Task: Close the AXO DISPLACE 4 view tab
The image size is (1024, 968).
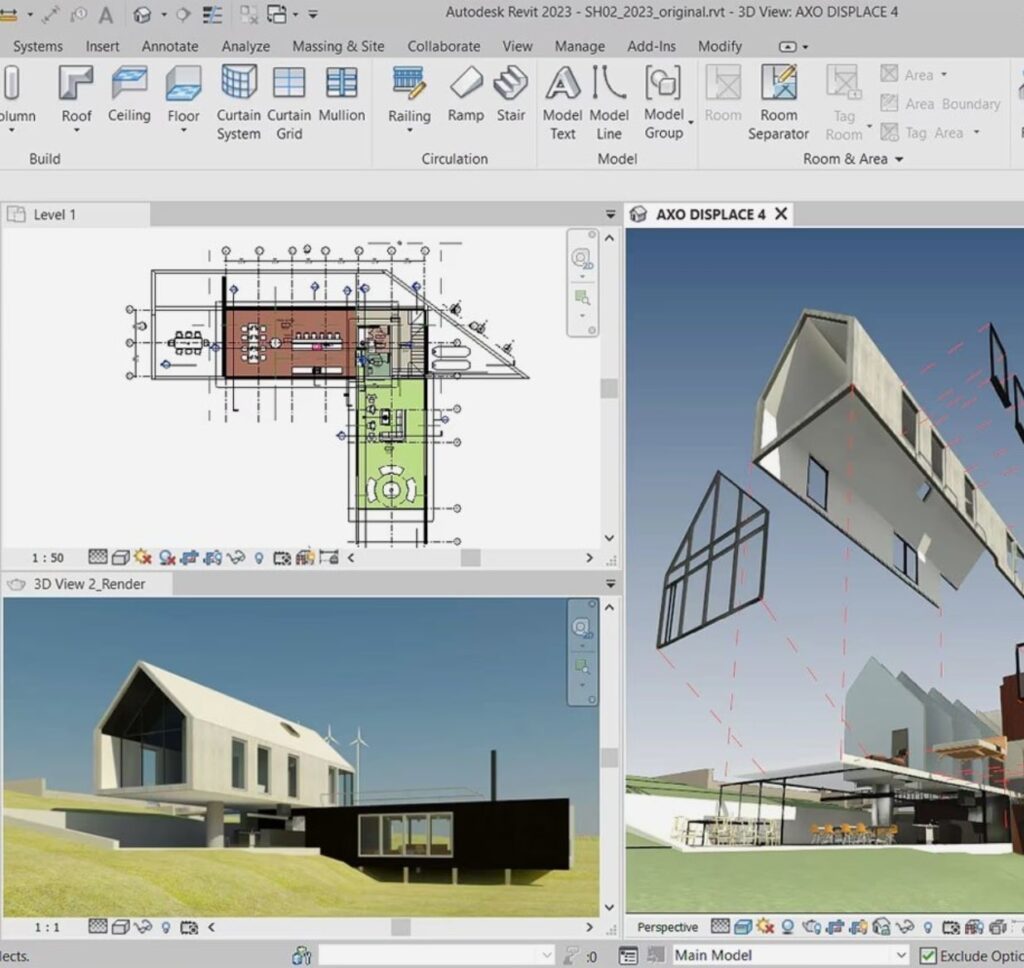Action: pyautogui.click(x=781, y=214)
